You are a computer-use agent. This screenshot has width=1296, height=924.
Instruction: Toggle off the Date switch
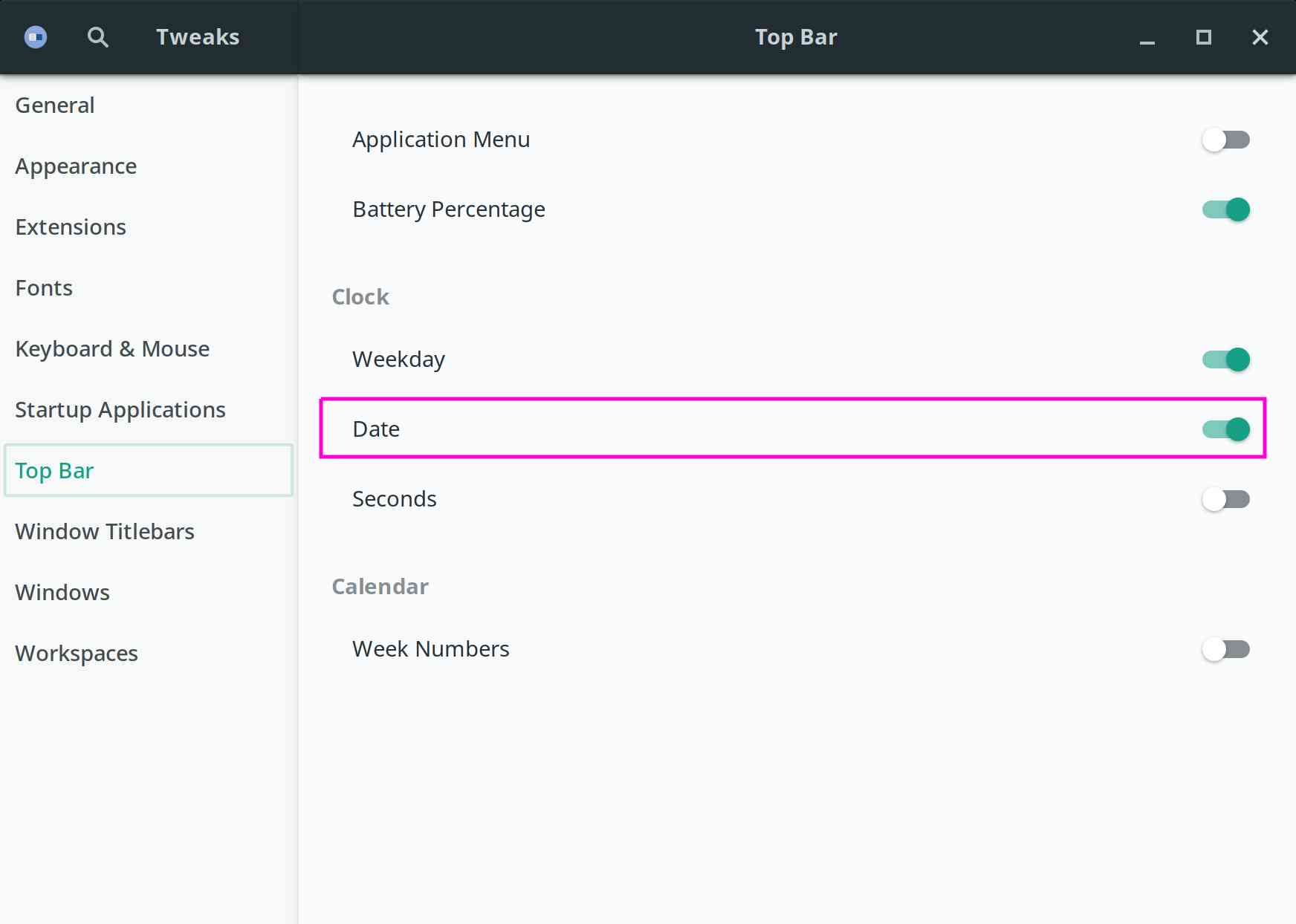pyautogui.click(x=1226, y=429)
